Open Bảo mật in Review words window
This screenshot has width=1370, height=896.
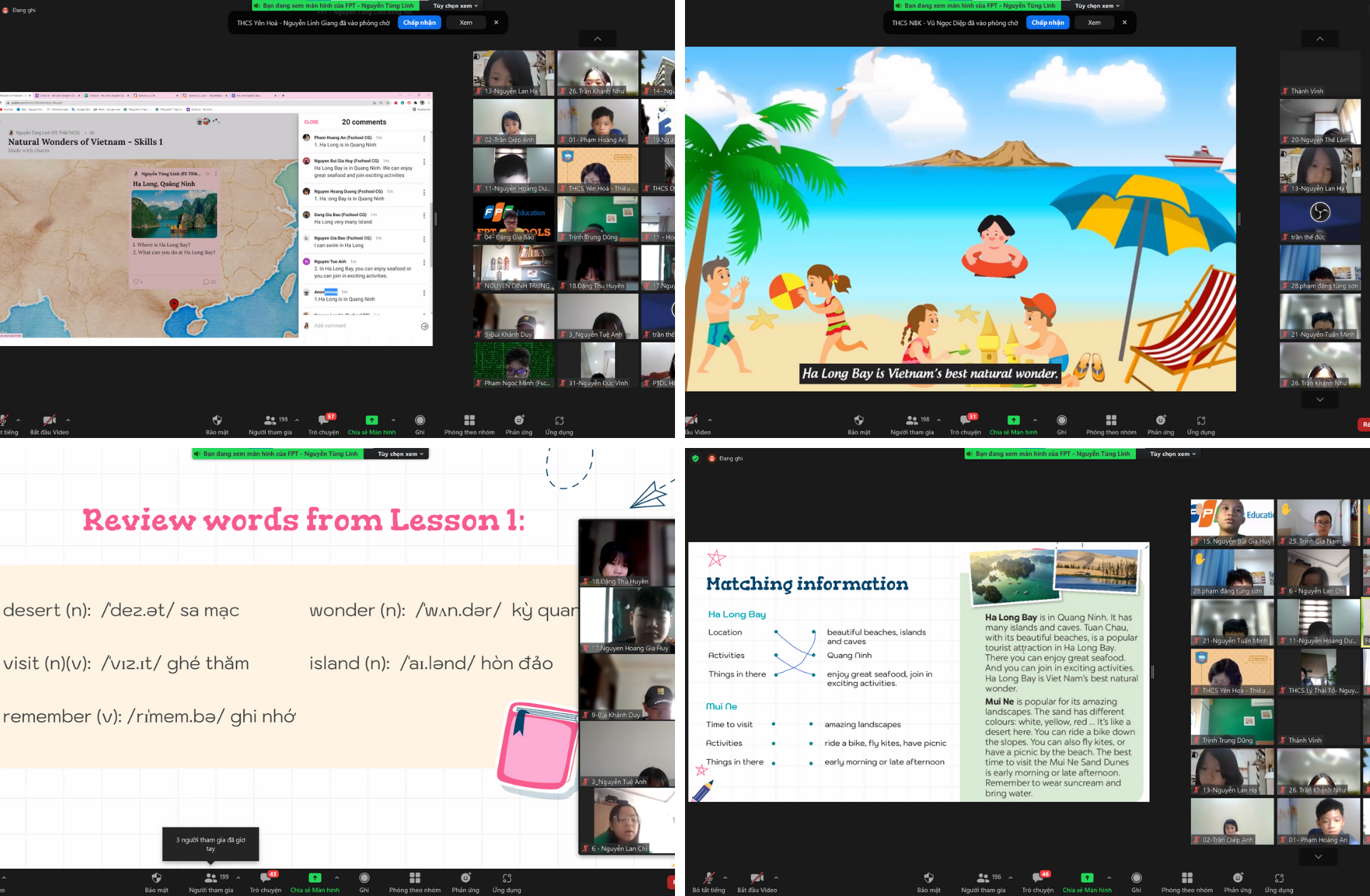pos(157,882)
